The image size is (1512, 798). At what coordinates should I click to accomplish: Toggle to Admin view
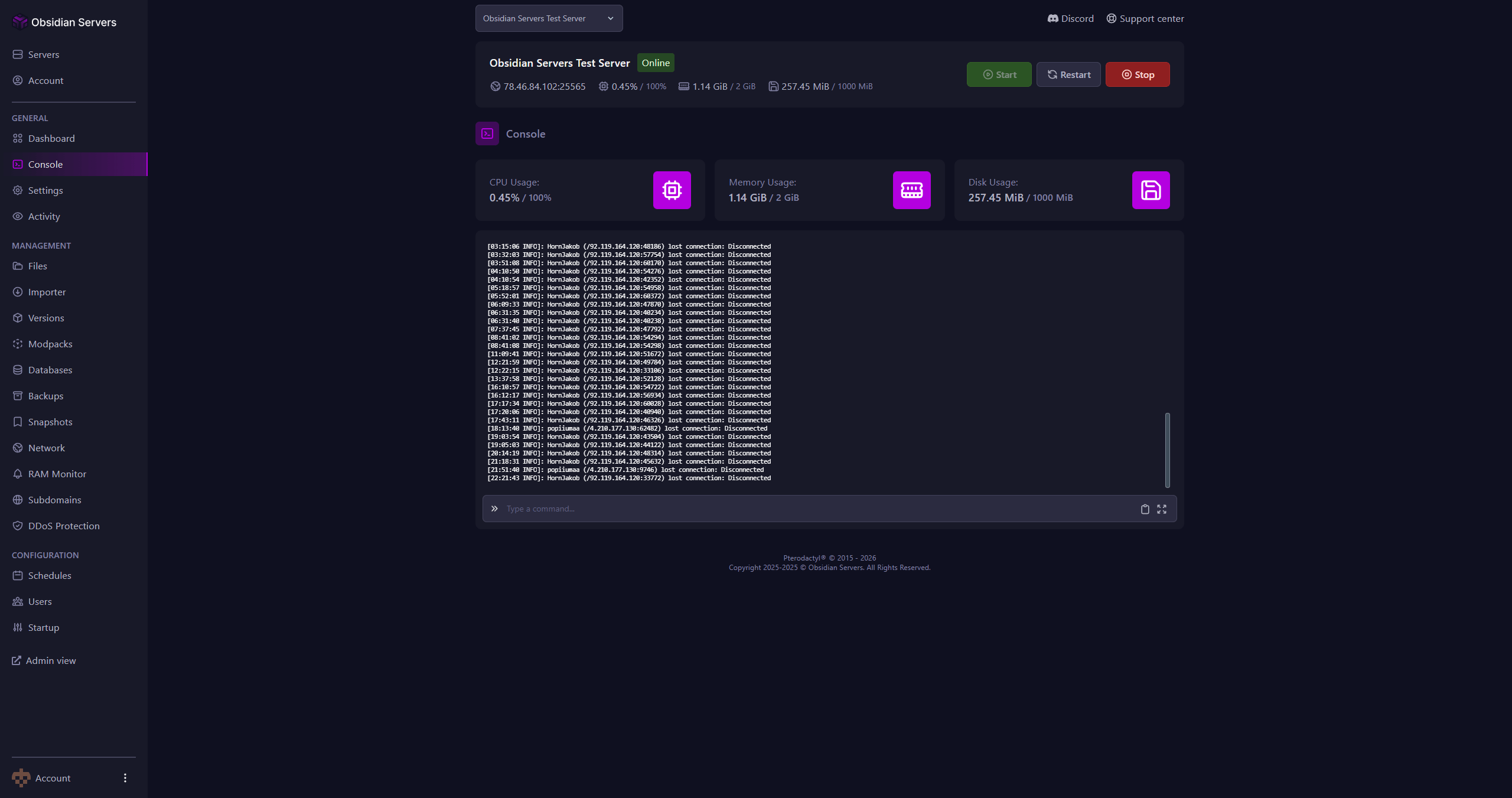pos(51,660)
